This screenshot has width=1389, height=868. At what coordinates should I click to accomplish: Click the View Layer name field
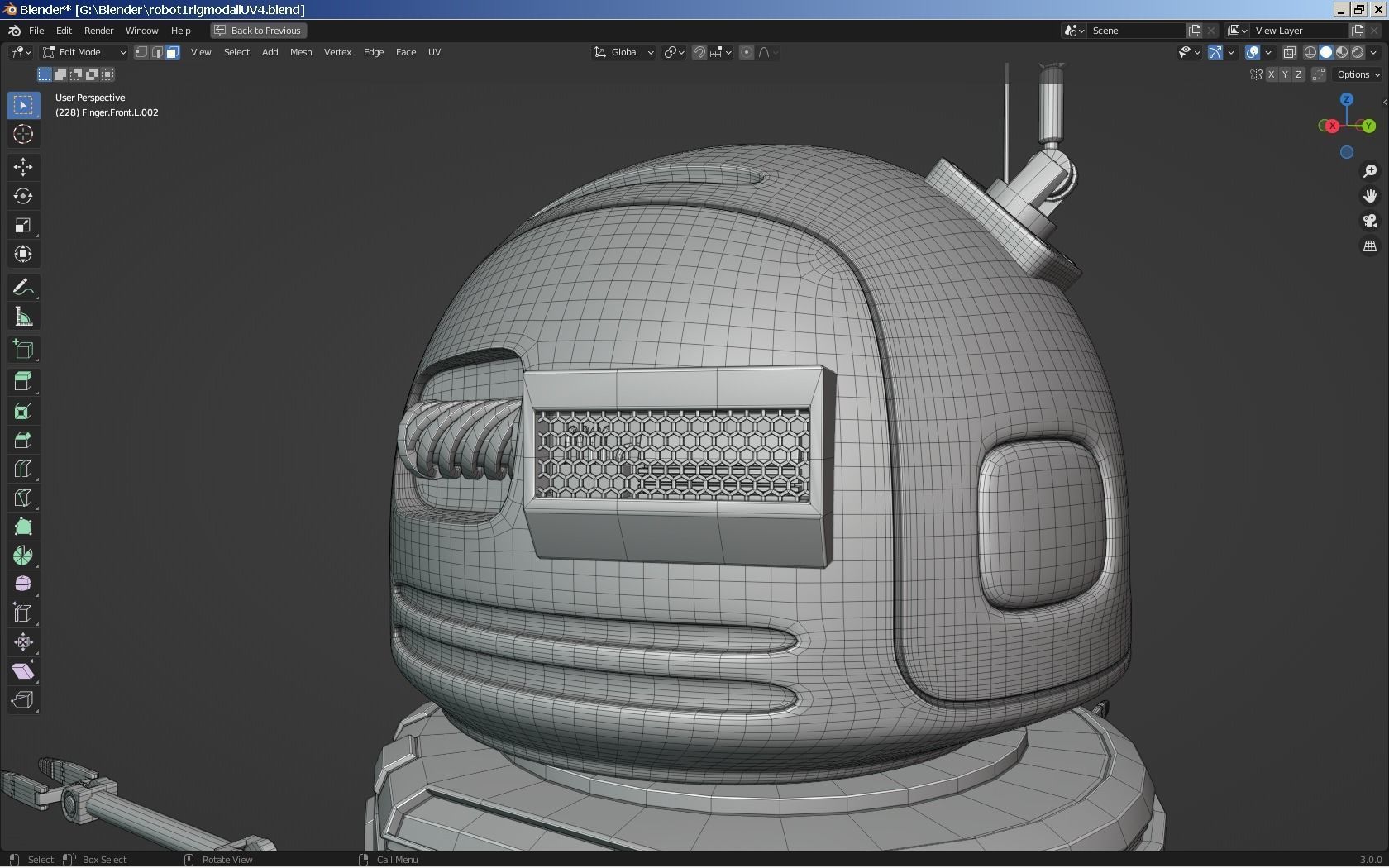click(1298, 31)
